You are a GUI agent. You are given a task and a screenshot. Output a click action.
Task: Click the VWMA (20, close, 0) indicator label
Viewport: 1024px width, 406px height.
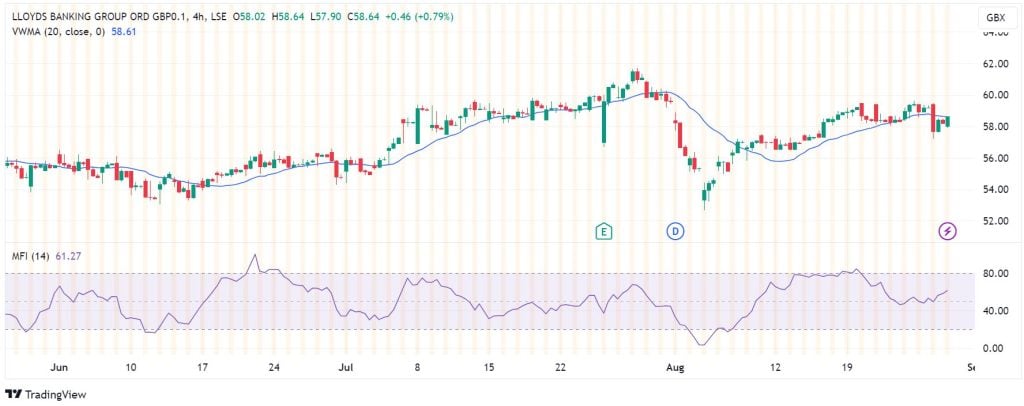click(60, 31)
